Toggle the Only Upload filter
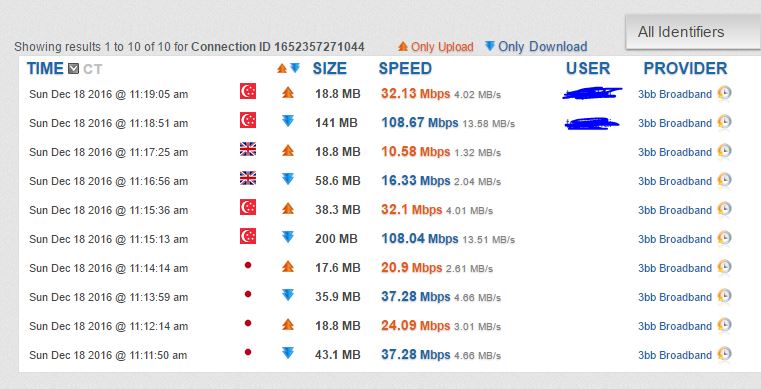761x389 pixels. pos(435,47)
